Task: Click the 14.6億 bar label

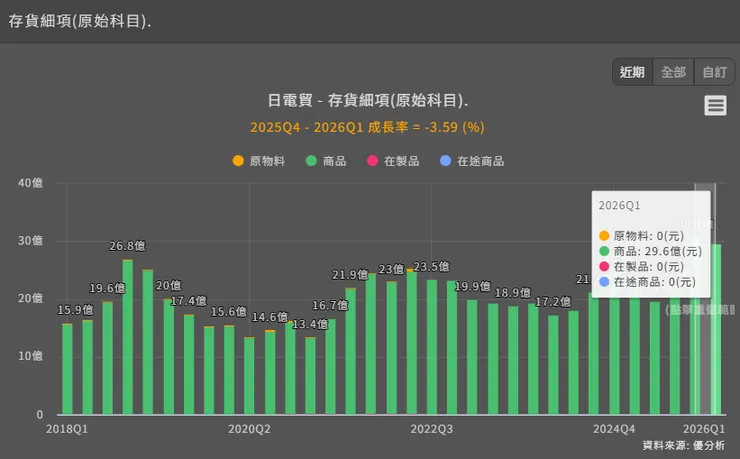Action: coord(269,317)
